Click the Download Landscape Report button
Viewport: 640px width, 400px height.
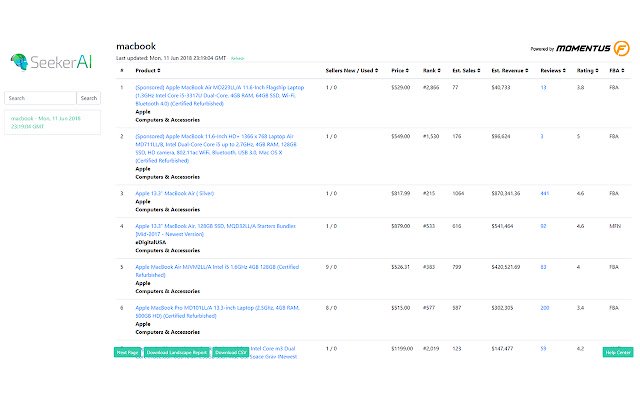coord(177,352)
